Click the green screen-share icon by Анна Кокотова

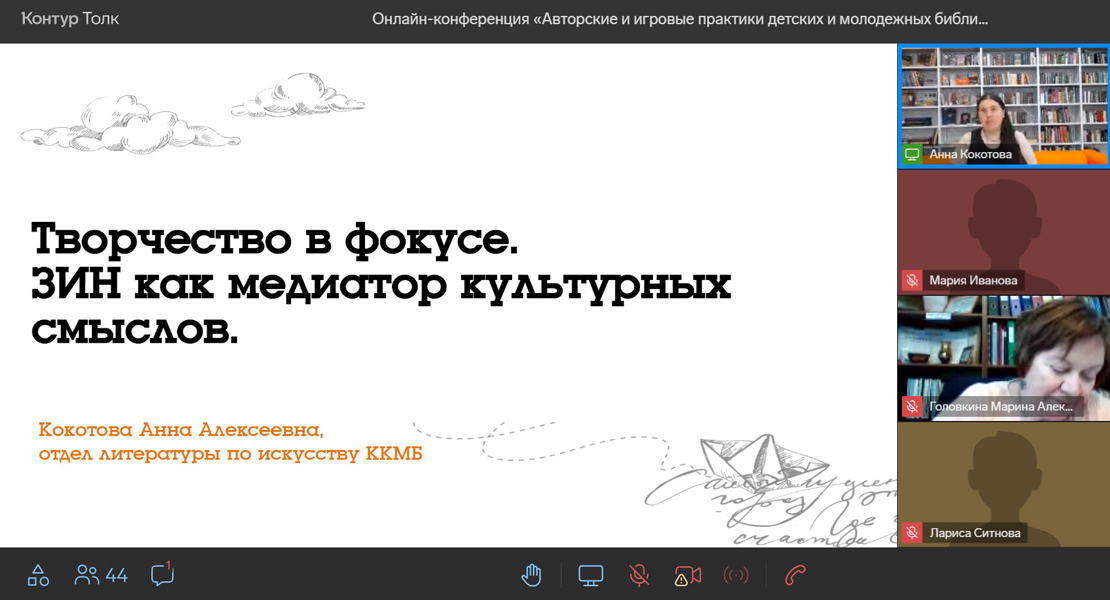(x=912, y=155)
